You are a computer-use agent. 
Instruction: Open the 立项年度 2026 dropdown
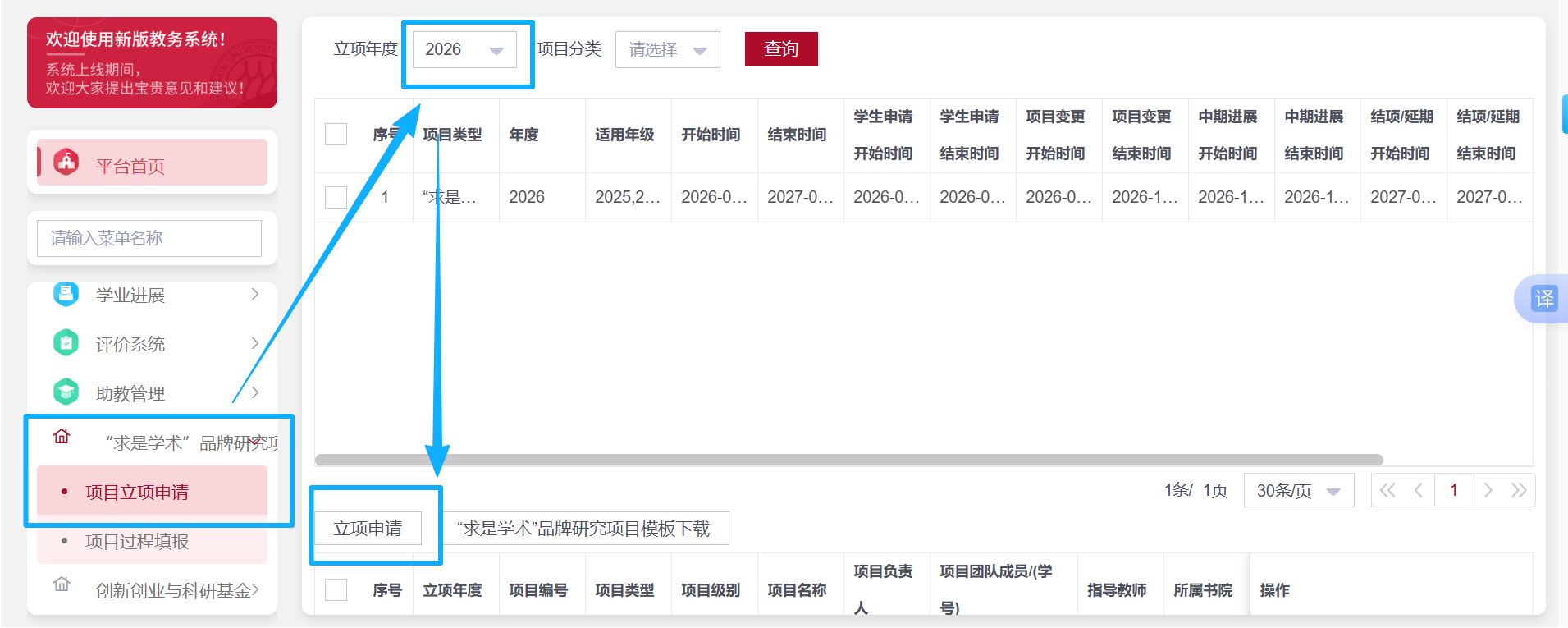[464, 49]
